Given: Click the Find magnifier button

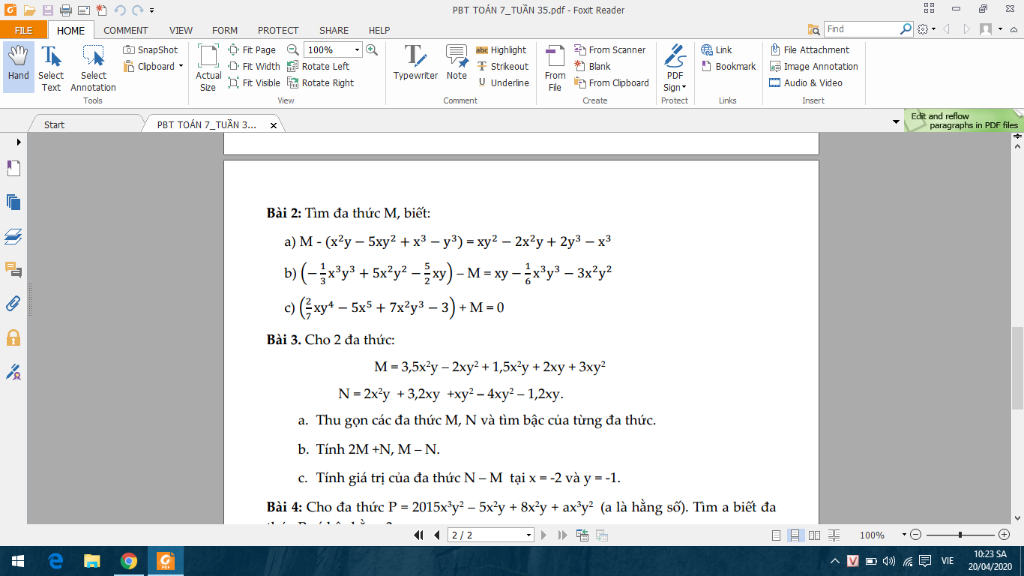Looking at the screenshot, I should point(906,29).
